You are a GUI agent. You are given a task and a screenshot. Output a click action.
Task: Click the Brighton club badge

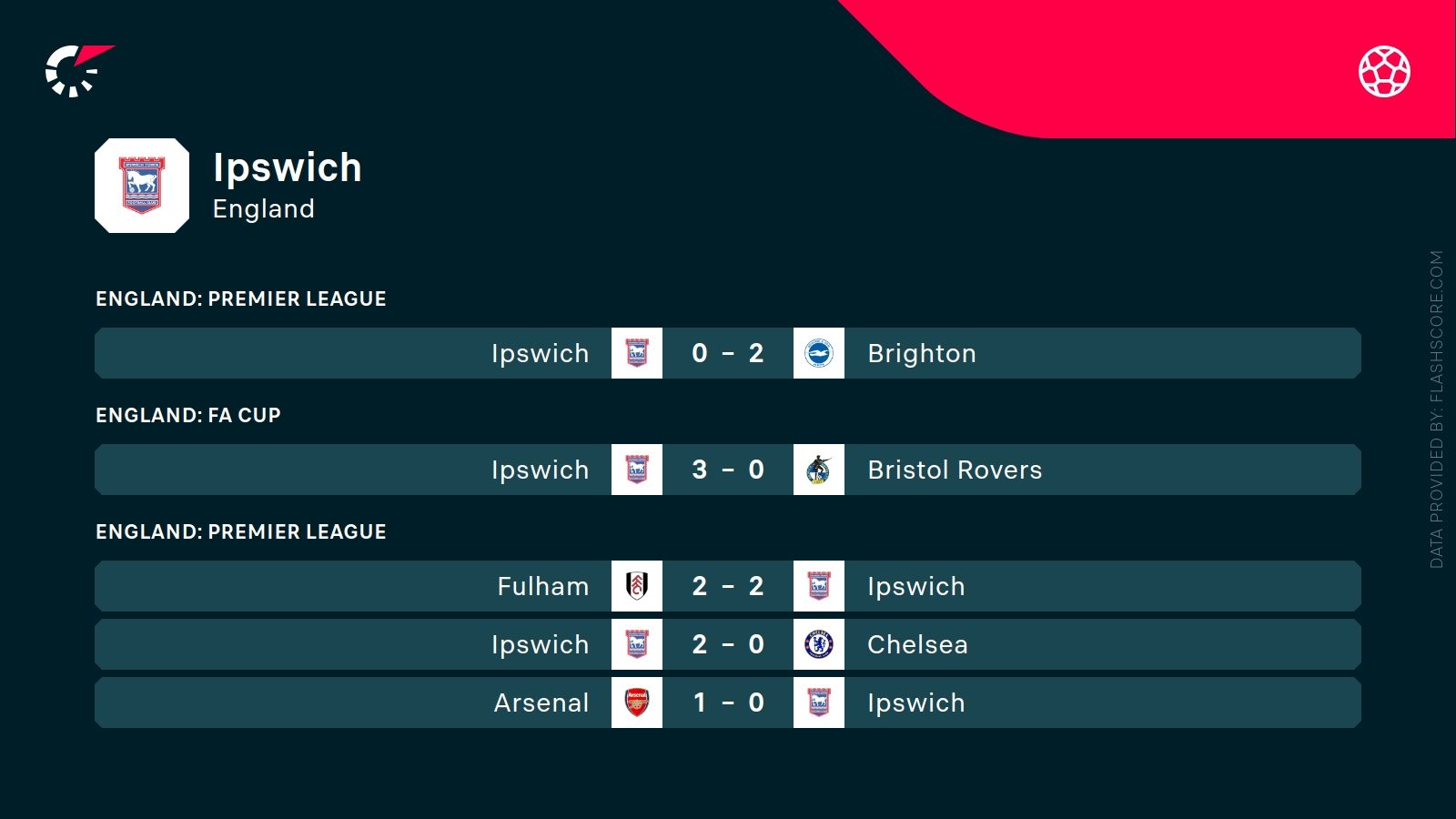(x=819, y=353)
